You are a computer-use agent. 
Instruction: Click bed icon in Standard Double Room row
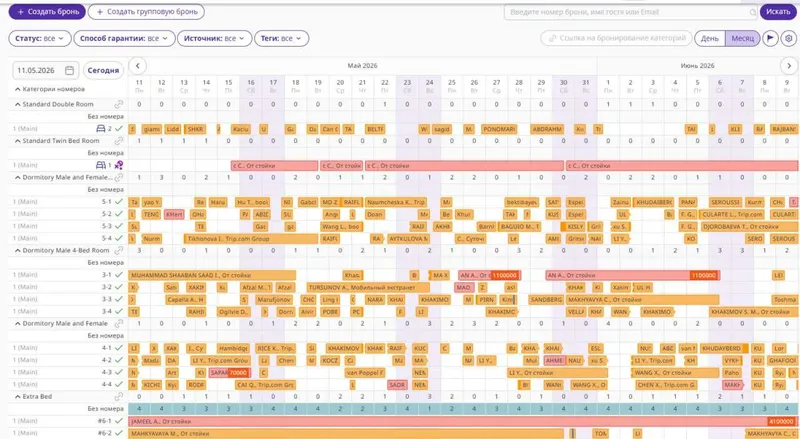coord(101,129)
